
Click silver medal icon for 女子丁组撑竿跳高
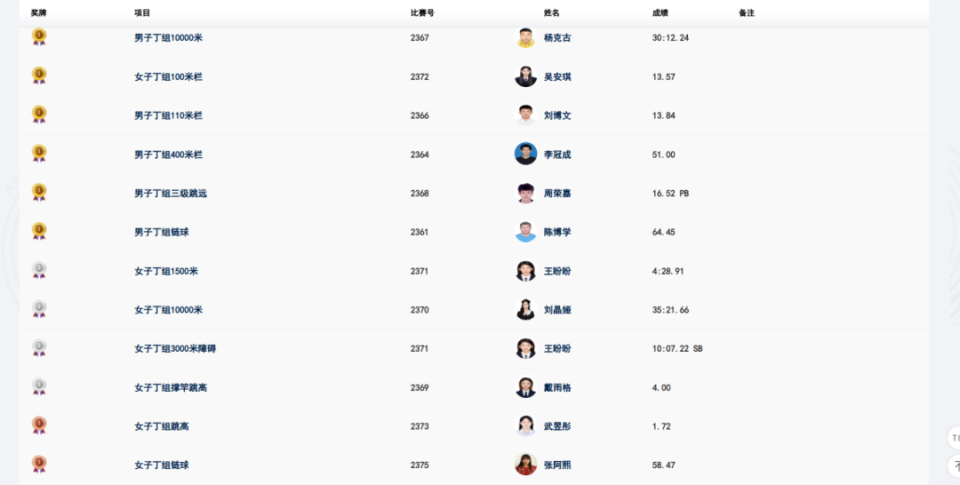tap(39, 386)
